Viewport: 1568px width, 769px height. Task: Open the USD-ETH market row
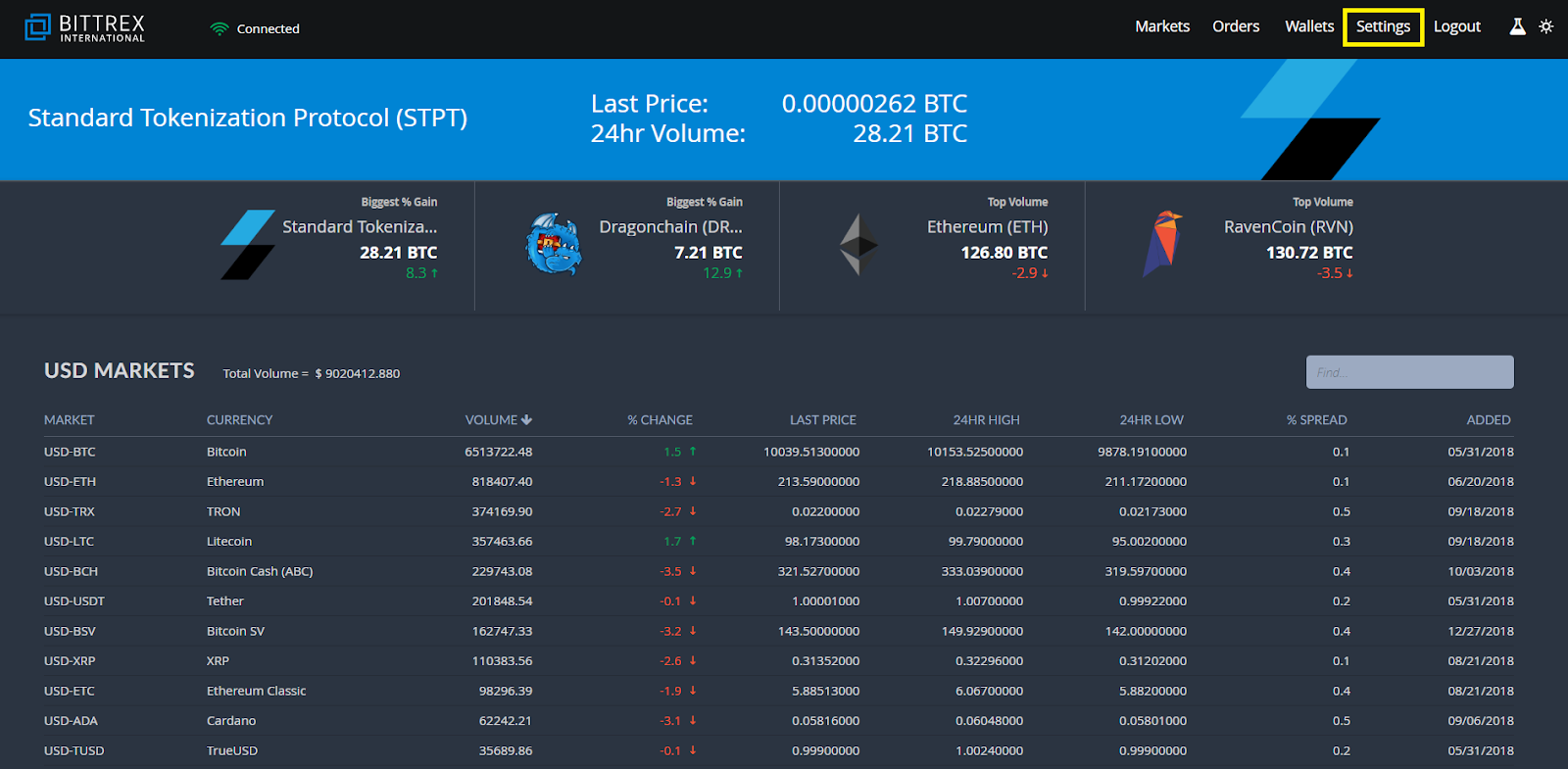(779, 482)
